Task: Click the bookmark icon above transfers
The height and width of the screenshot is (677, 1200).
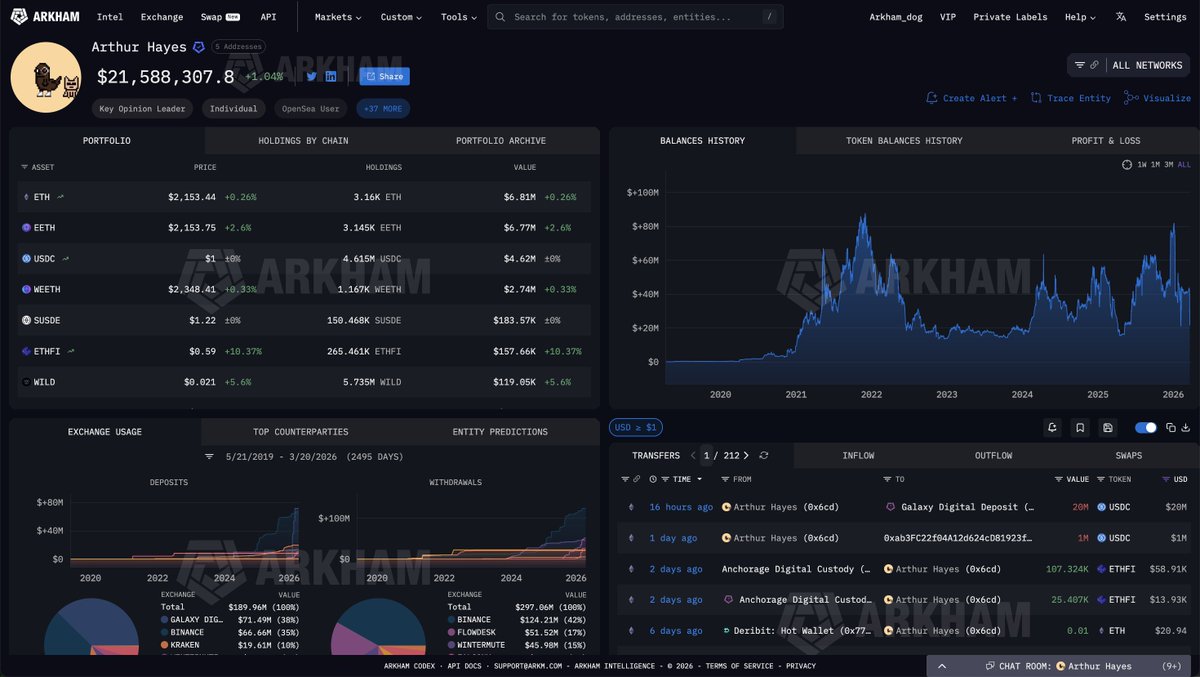Action: (1080, 428)
